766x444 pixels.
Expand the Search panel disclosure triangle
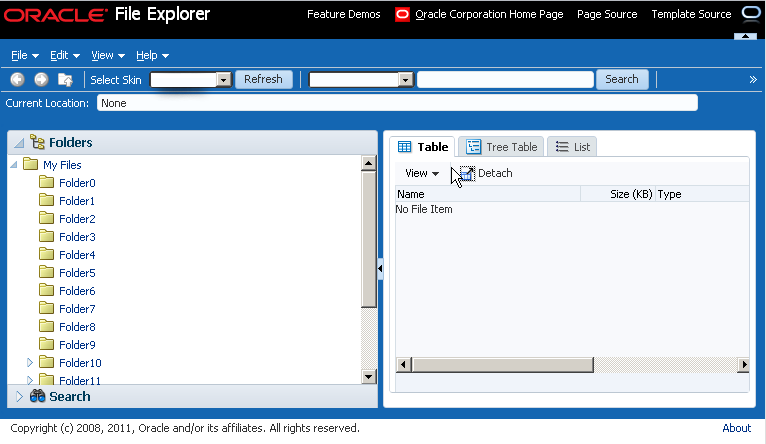[x=19, y=396]
